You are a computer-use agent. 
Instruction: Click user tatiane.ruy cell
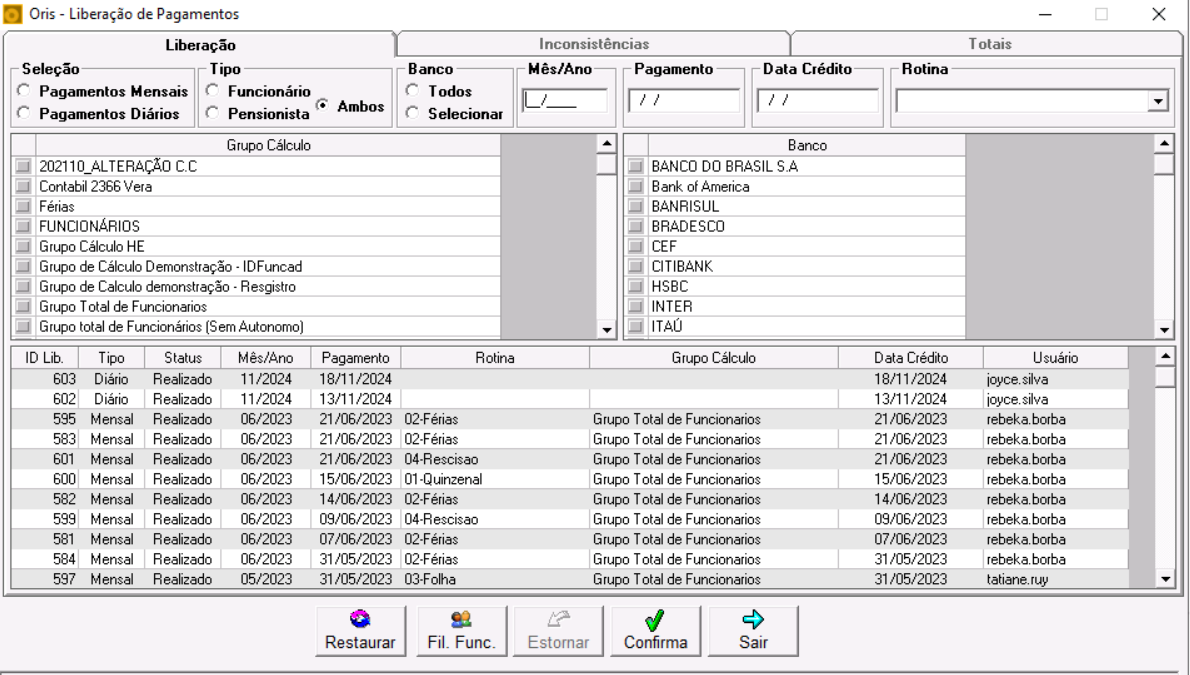coord(1056,579)
